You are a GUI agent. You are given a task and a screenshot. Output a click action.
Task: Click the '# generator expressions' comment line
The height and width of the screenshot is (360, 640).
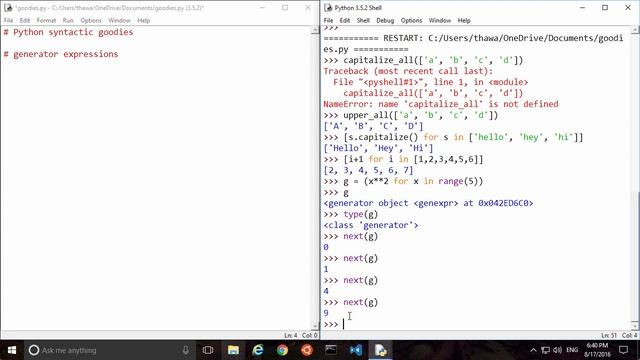(61, 54)
